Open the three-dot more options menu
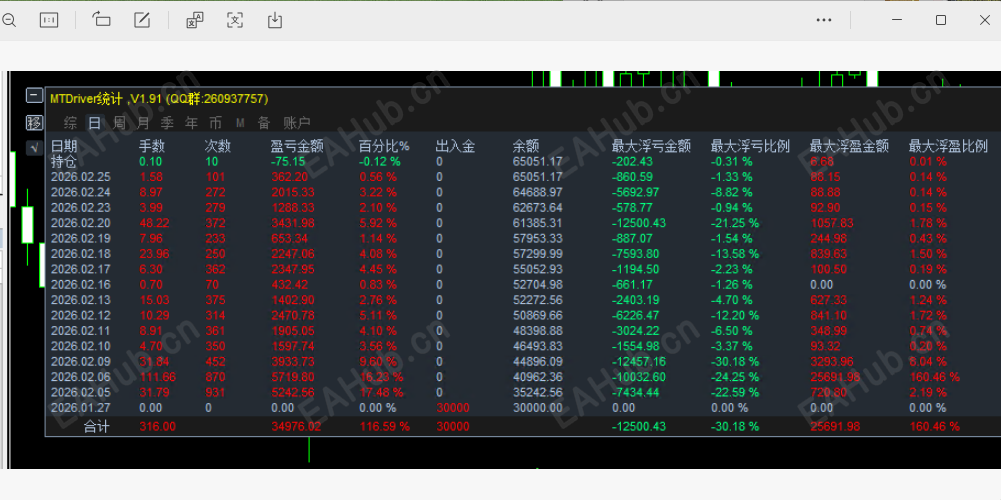This screenshot has width=1001, height=500. tap(824, 20)
